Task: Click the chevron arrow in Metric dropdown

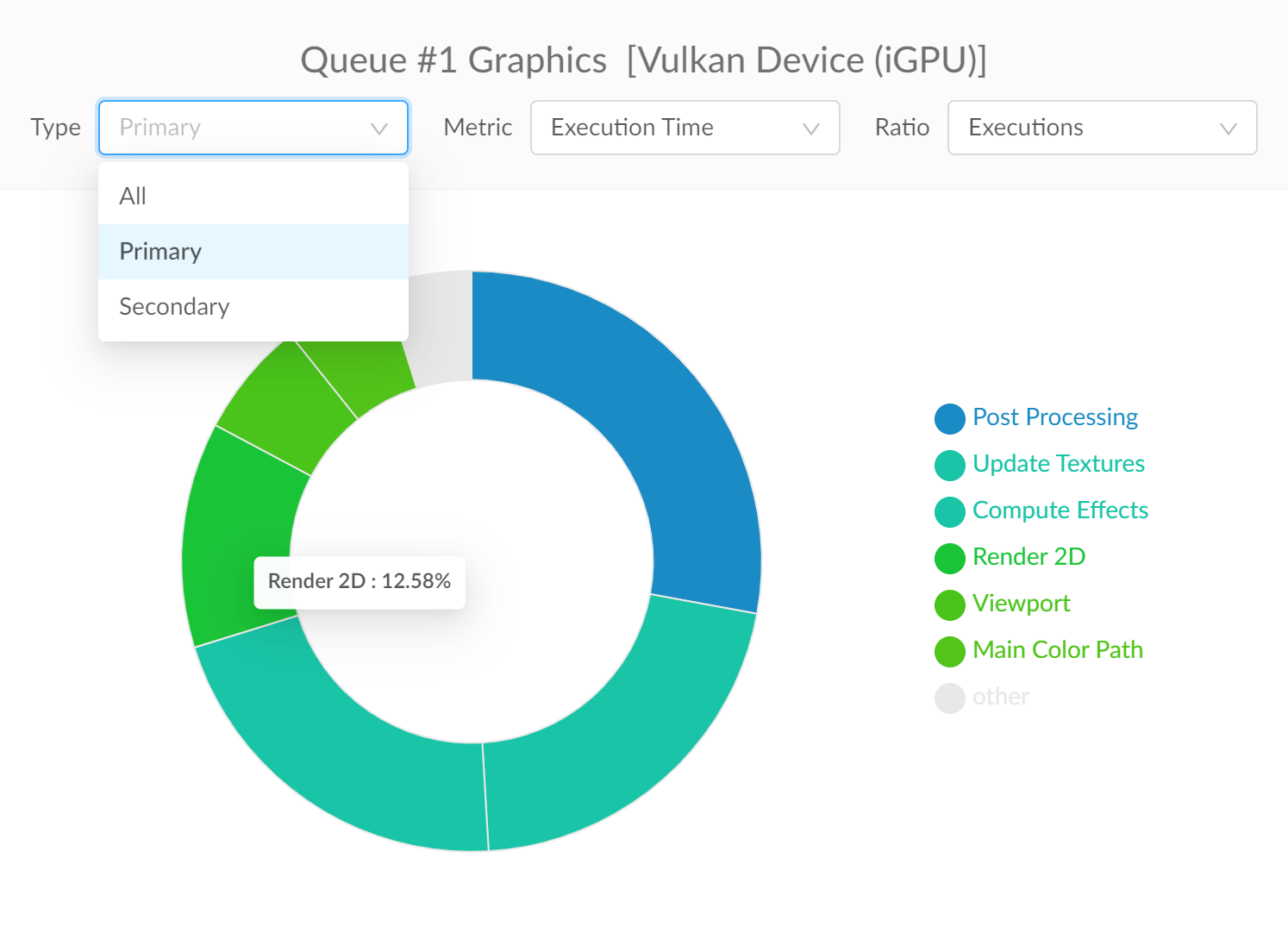Action: [x=810, y=128]
